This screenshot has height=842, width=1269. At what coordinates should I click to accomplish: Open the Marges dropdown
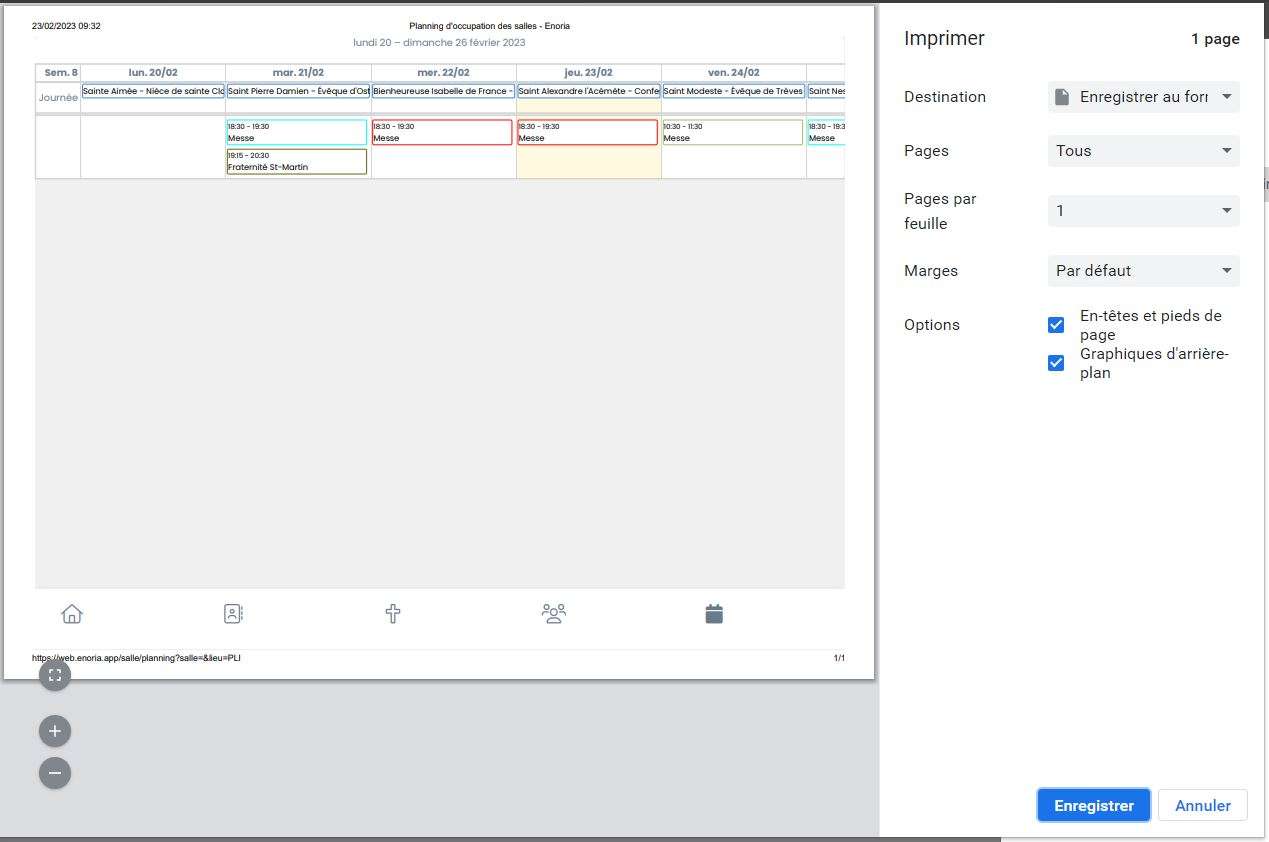click(x=1143, y=271)
